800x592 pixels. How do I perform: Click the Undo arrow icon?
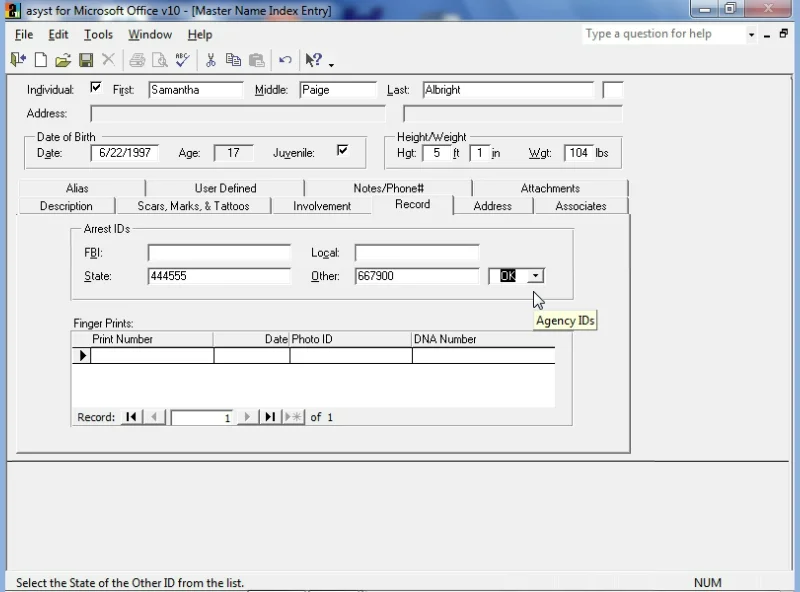pos(285,60)
